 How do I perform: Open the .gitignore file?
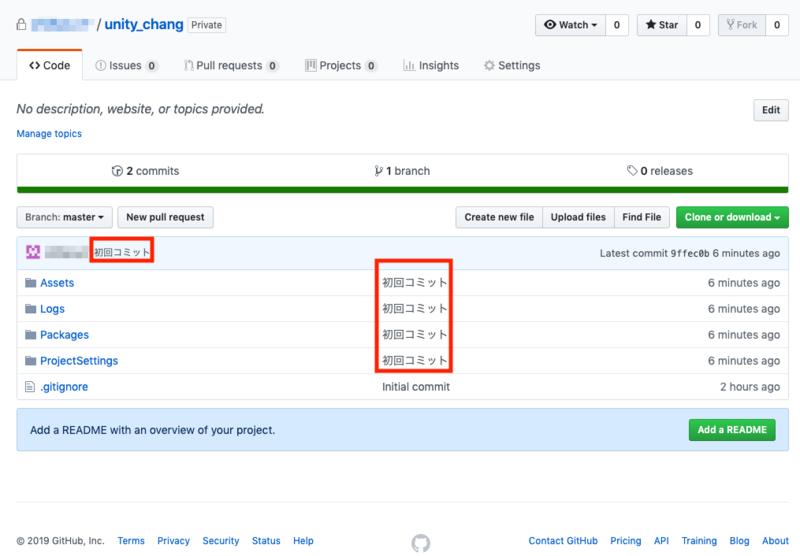[x=64, y=387]
